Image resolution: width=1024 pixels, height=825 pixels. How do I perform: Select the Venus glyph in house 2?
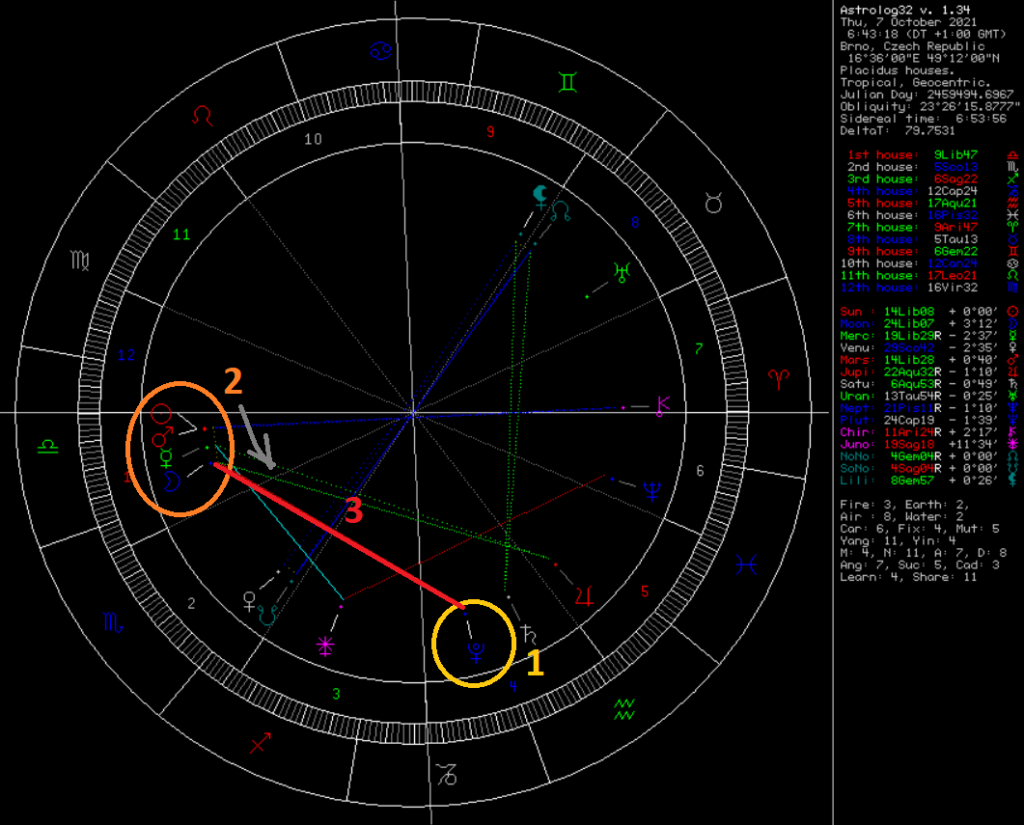point(249,601)
